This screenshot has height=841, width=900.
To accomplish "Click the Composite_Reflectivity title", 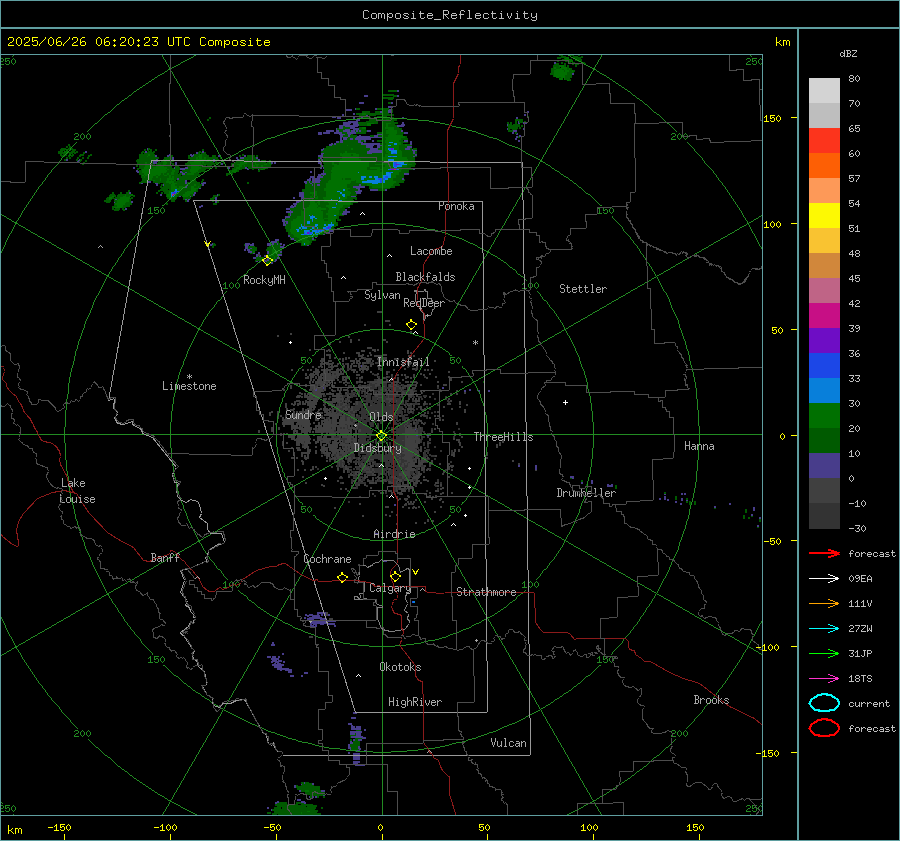I will click(x=450, y=15).
